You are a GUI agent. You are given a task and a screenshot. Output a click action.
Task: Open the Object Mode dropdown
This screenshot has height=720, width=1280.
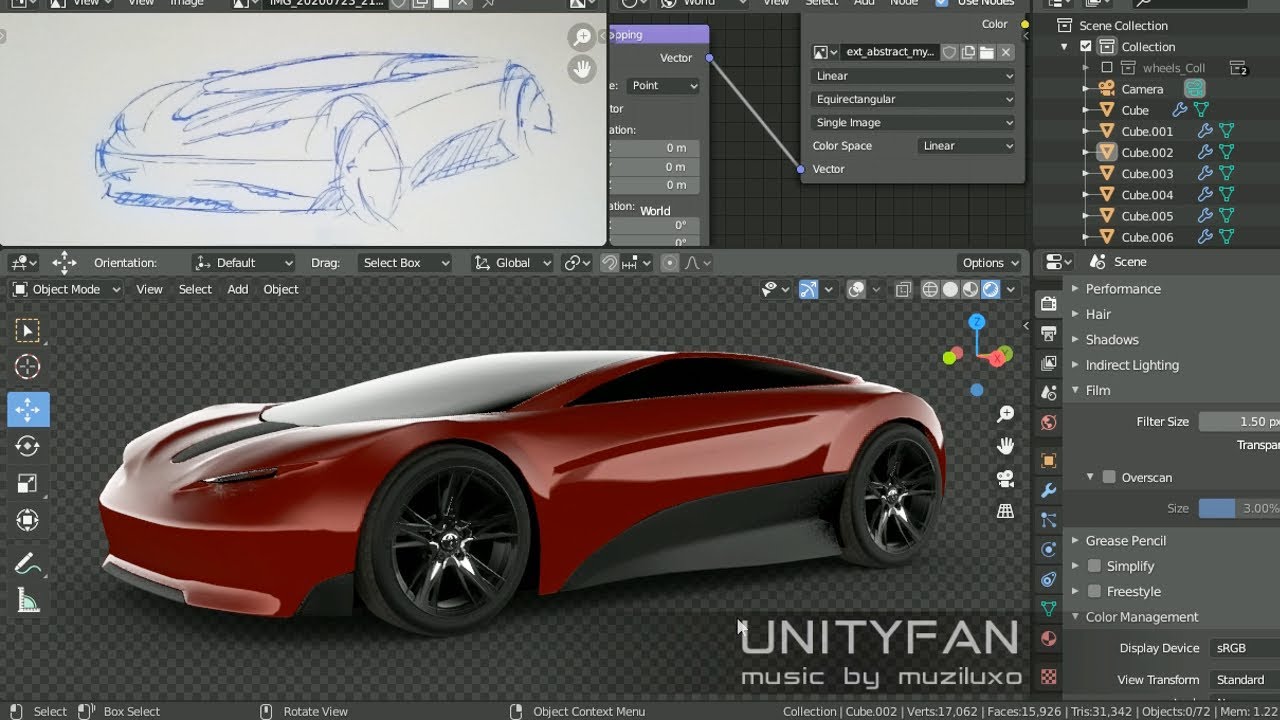click(x=66, y=289)
